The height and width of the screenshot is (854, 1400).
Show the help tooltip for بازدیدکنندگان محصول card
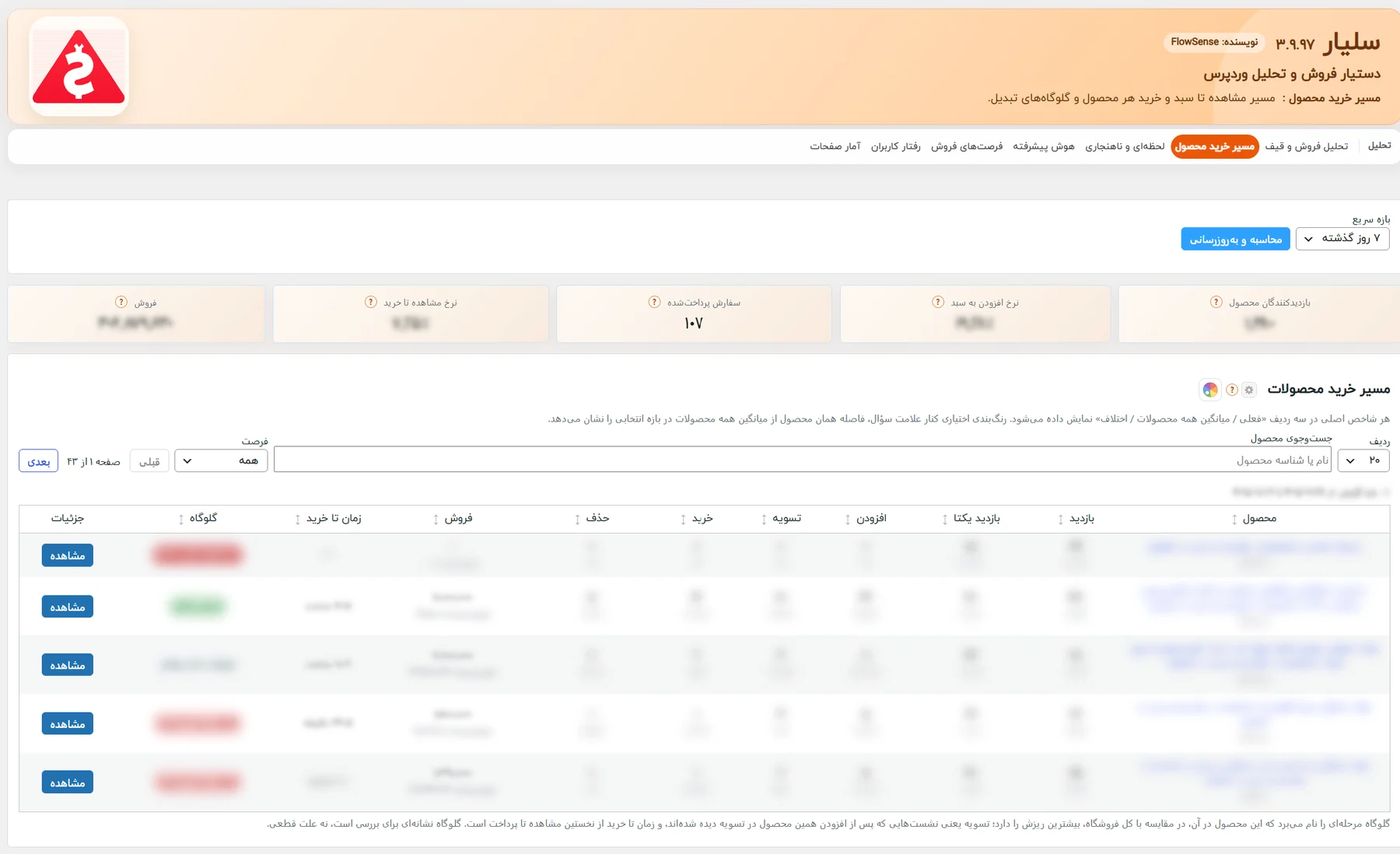[1216, 302]
